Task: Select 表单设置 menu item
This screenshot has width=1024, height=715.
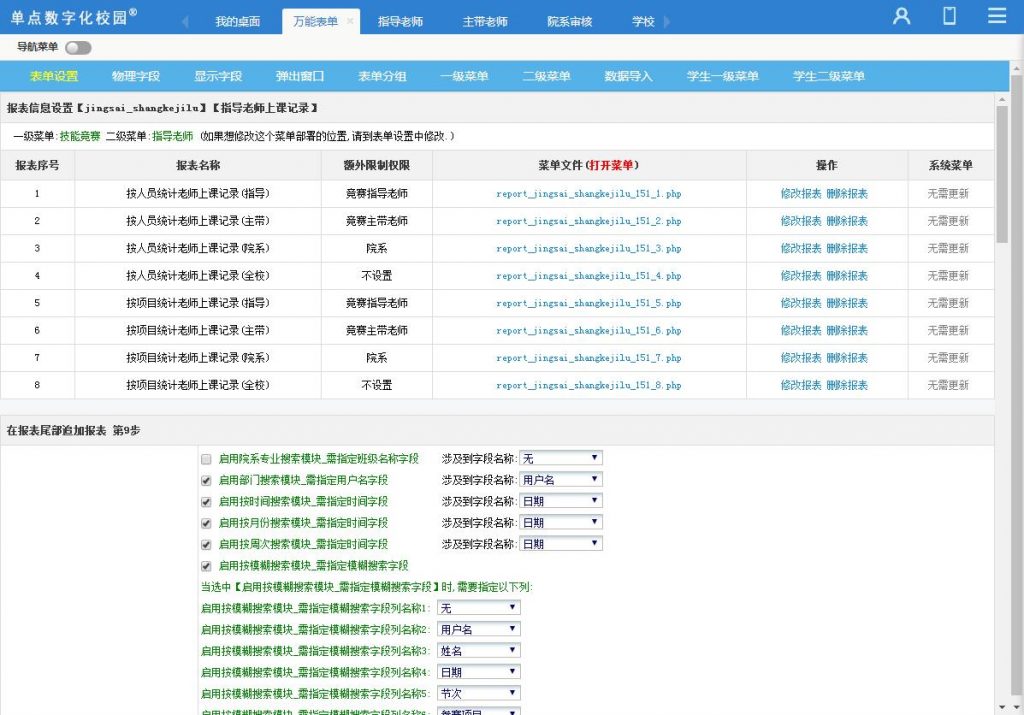Action: [x=54, y=76]
